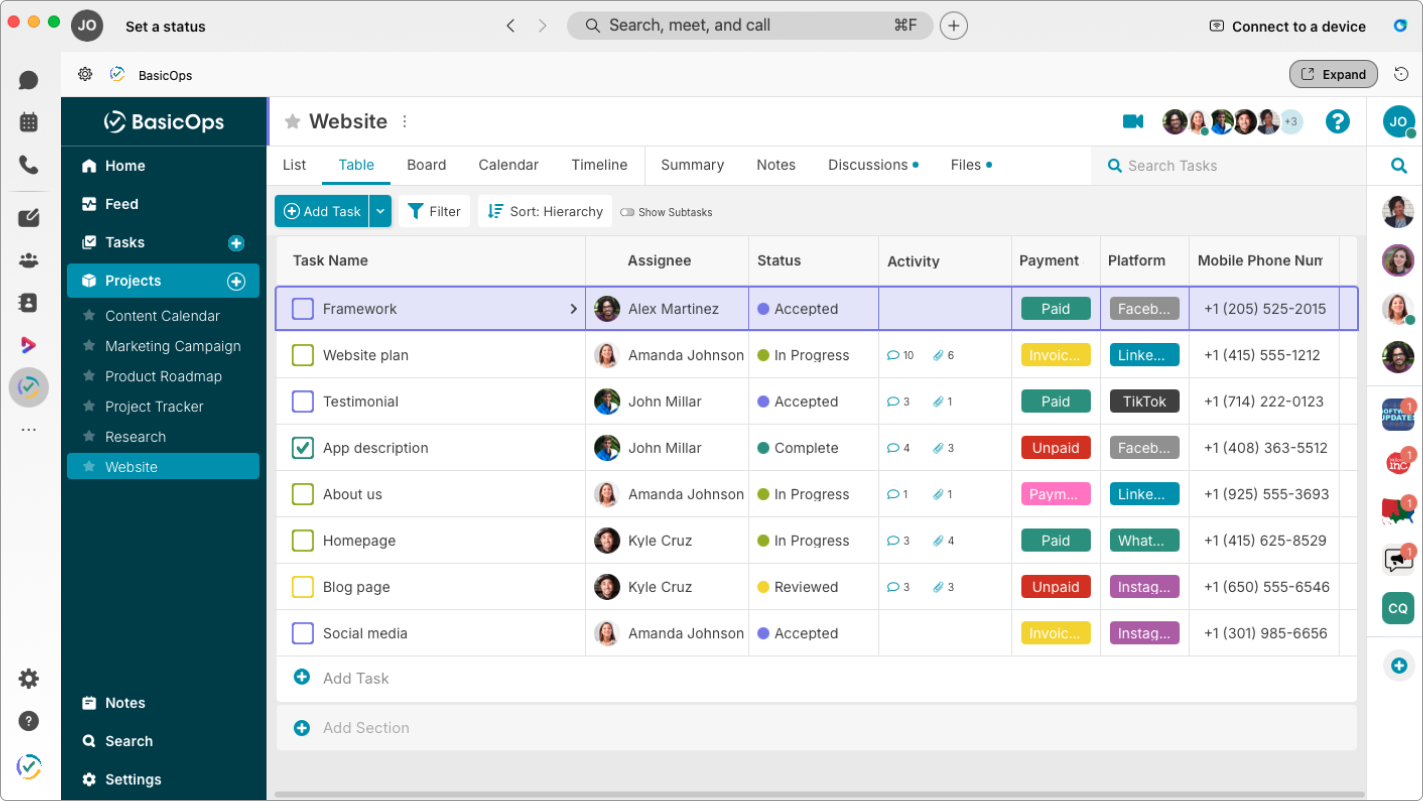This screenshot has height=801, width=1423.
Task: Open a new tab with plus button
Action: (954, 26)
